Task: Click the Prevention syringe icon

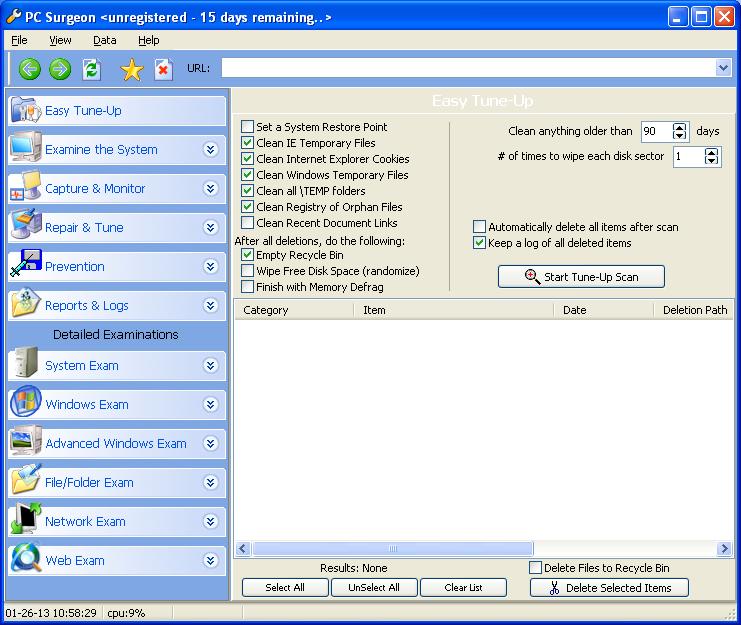Action: coord(26,265)
